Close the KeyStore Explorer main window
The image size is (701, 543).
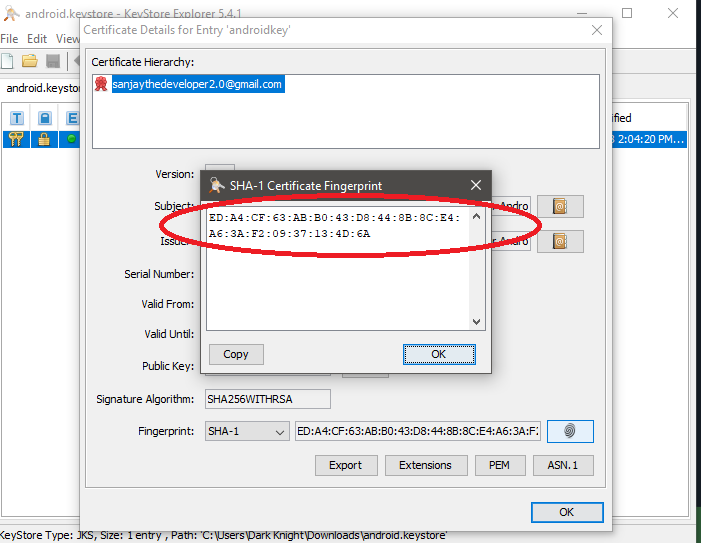(673, 13)
